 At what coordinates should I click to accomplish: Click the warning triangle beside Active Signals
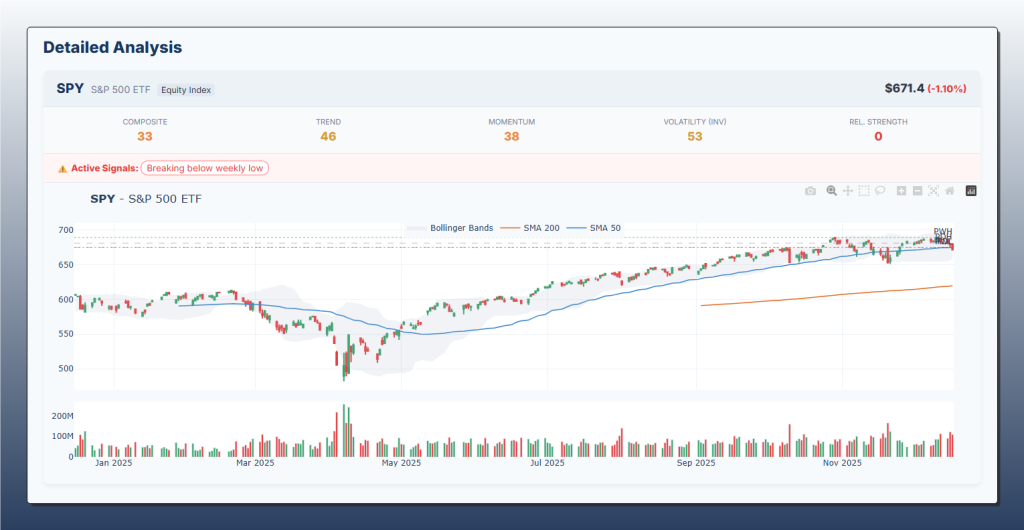[x=63, y=168]
